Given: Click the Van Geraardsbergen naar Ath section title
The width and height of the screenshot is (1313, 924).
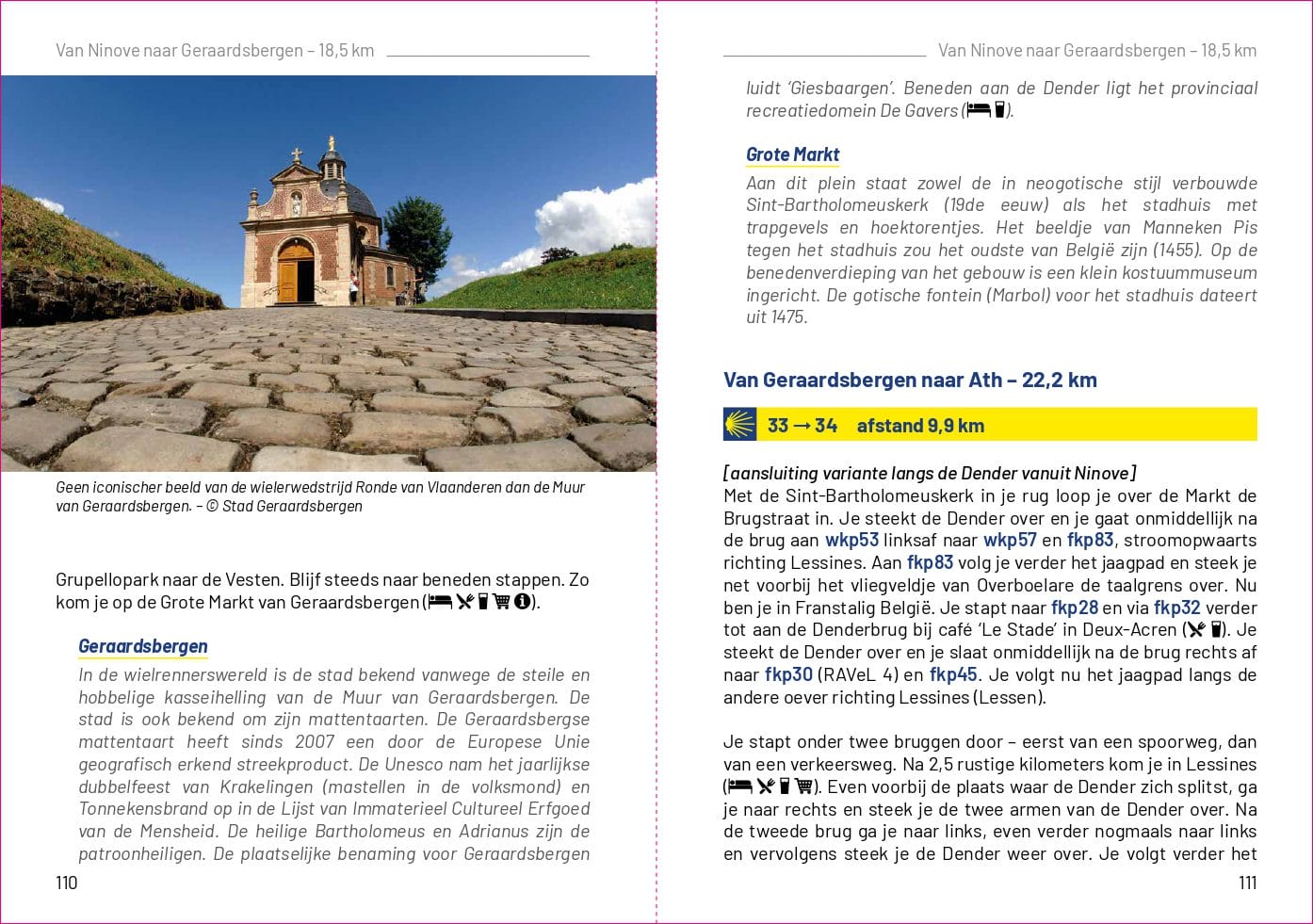Looking at the screenshot, I should tap(910, 380).
